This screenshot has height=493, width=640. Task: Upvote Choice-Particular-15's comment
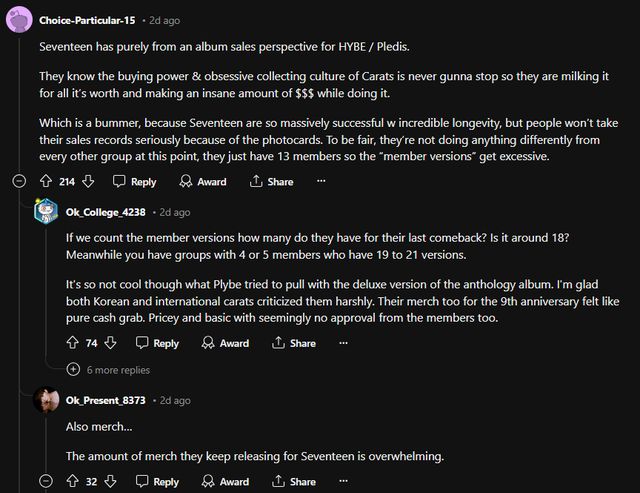[45, 182]
